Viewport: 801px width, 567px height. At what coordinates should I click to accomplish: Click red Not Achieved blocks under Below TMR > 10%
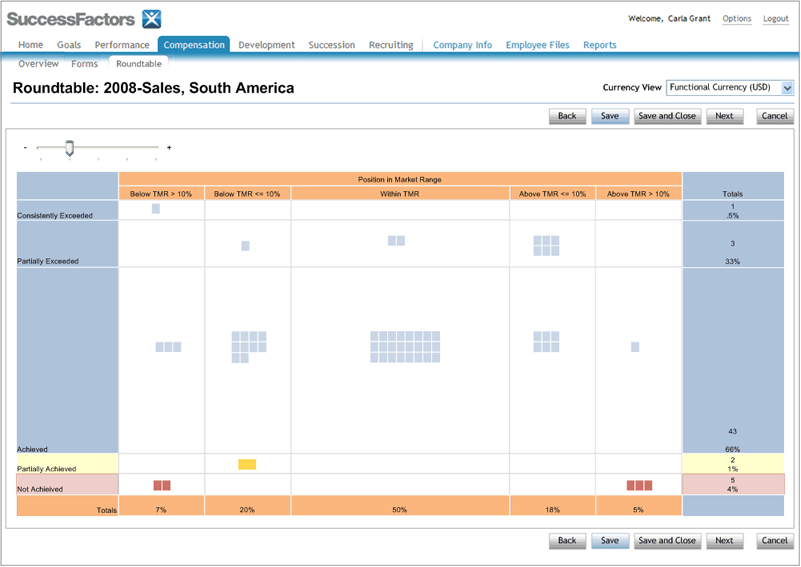(x=162, y=485)
